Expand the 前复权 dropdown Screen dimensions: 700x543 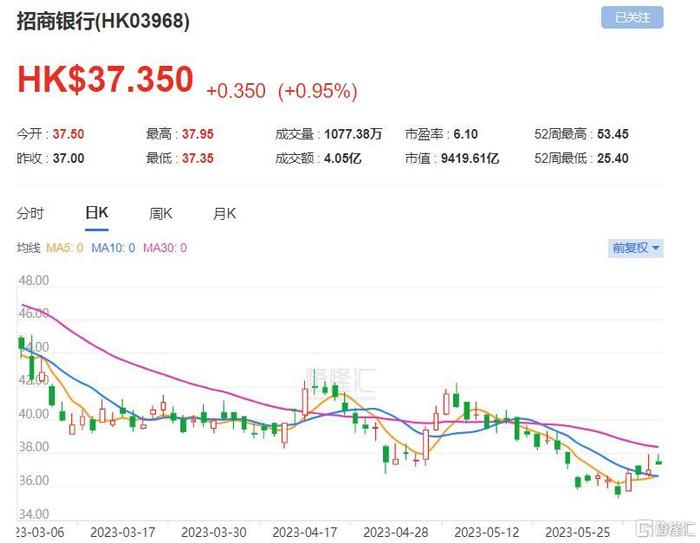point(636,248)
